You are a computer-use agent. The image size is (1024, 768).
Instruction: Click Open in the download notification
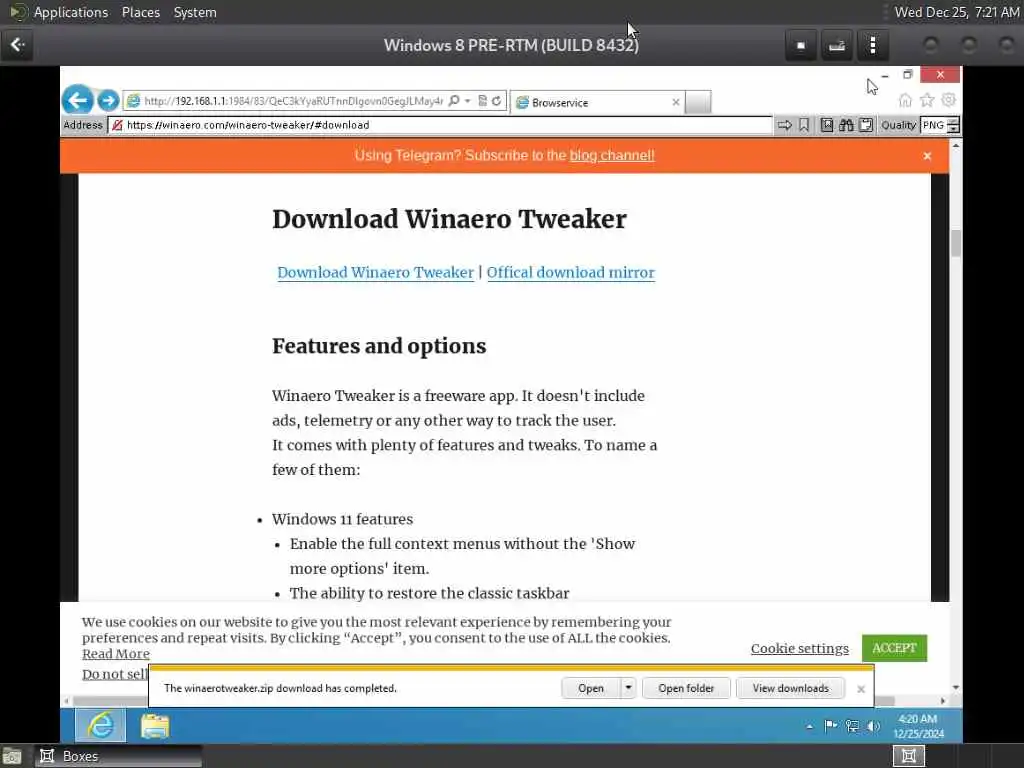point(591,688)
